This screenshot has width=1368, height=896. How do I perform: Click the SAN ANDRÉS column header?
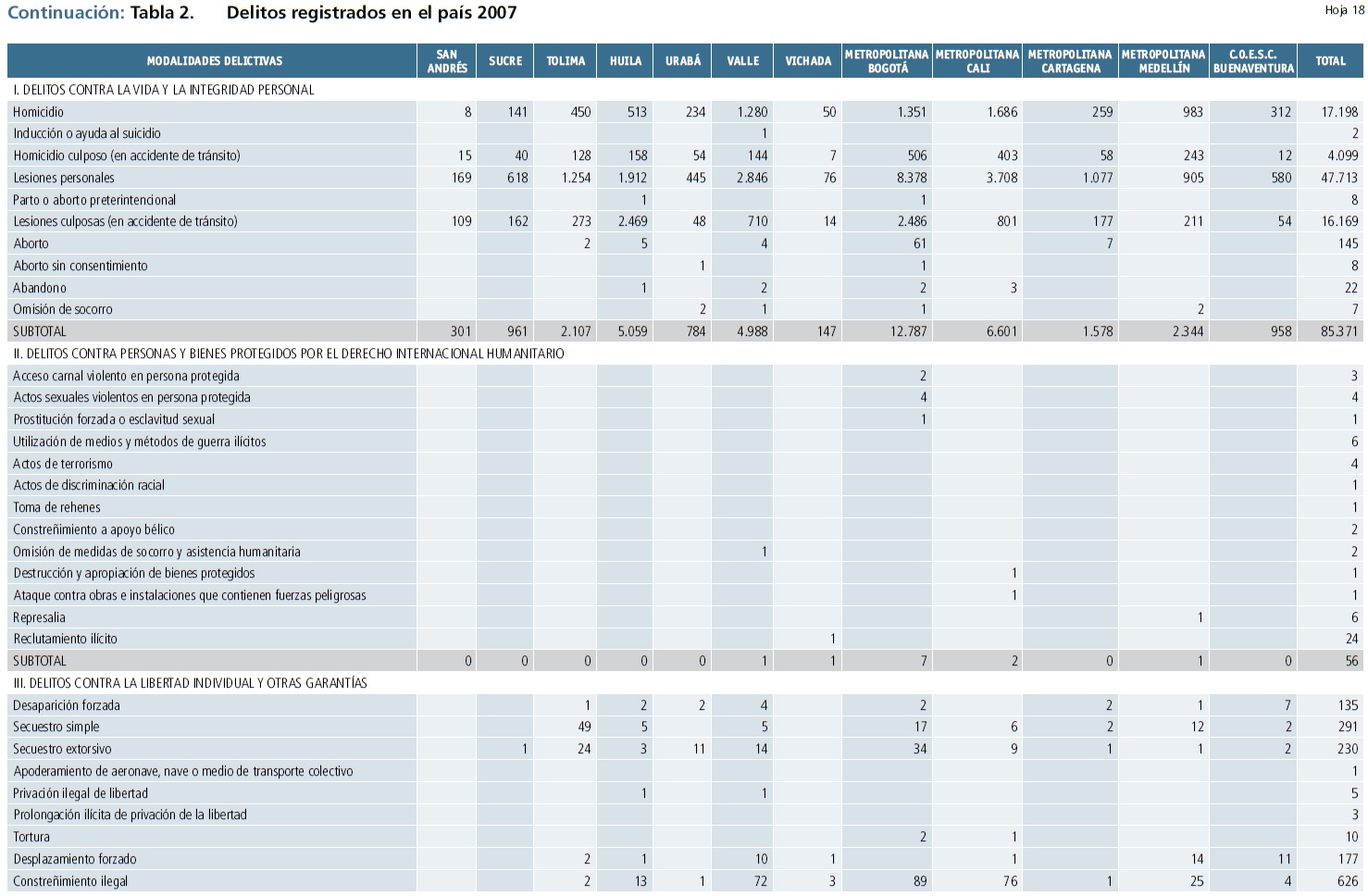[446, 61]
